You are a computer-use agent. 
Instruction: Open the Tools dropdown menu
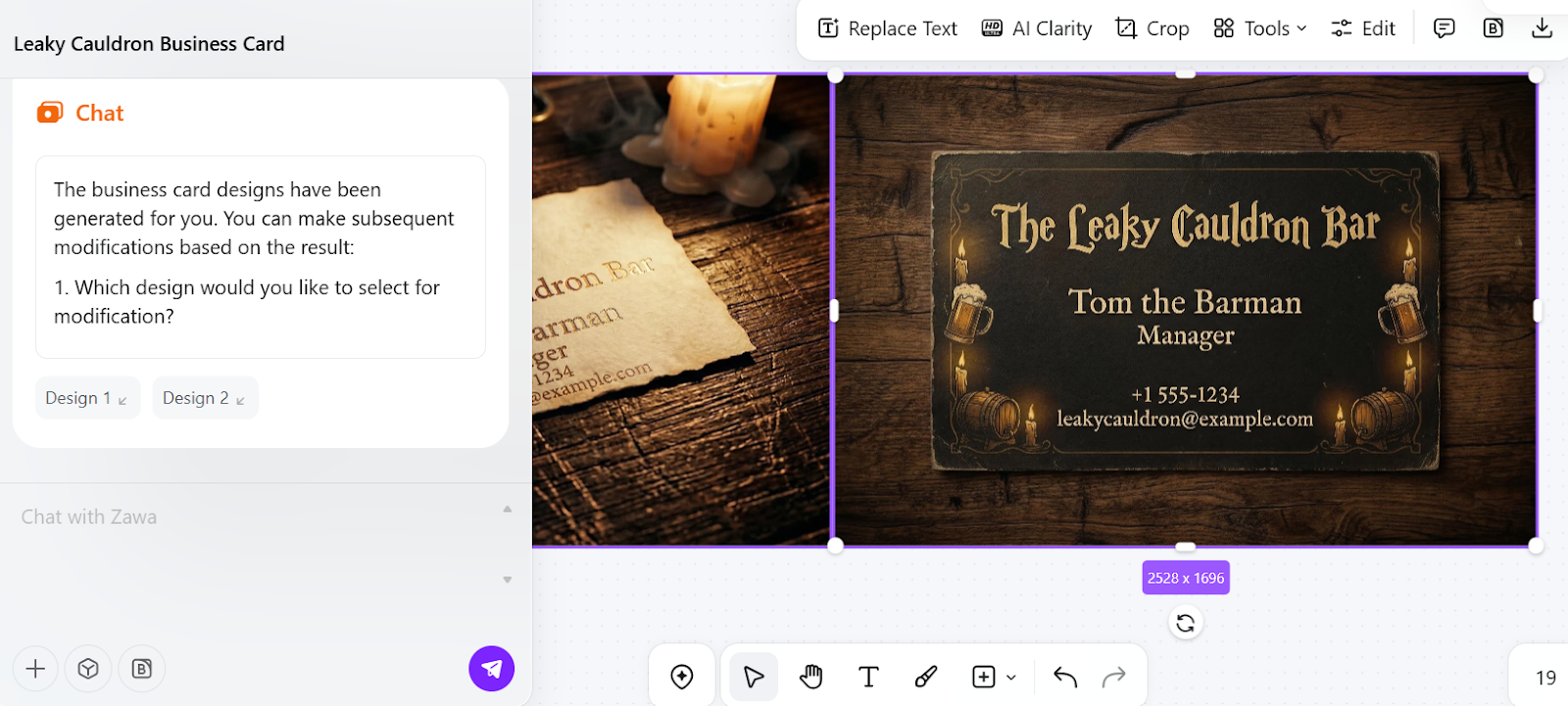coord(1259,28)
